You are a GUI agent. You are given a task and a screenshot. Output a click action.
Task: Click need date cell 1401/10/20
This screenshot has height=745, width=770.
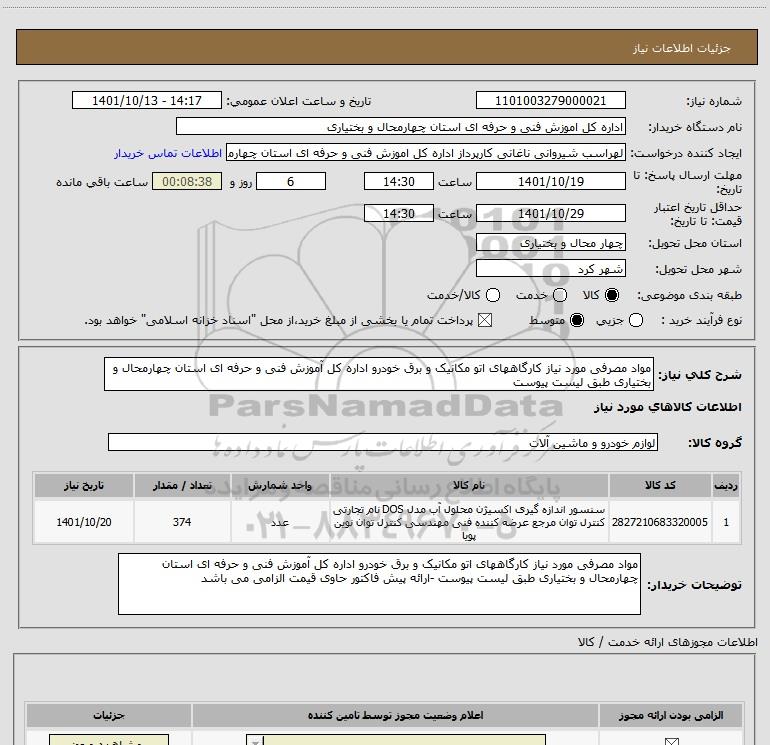[x=83, y=522]
